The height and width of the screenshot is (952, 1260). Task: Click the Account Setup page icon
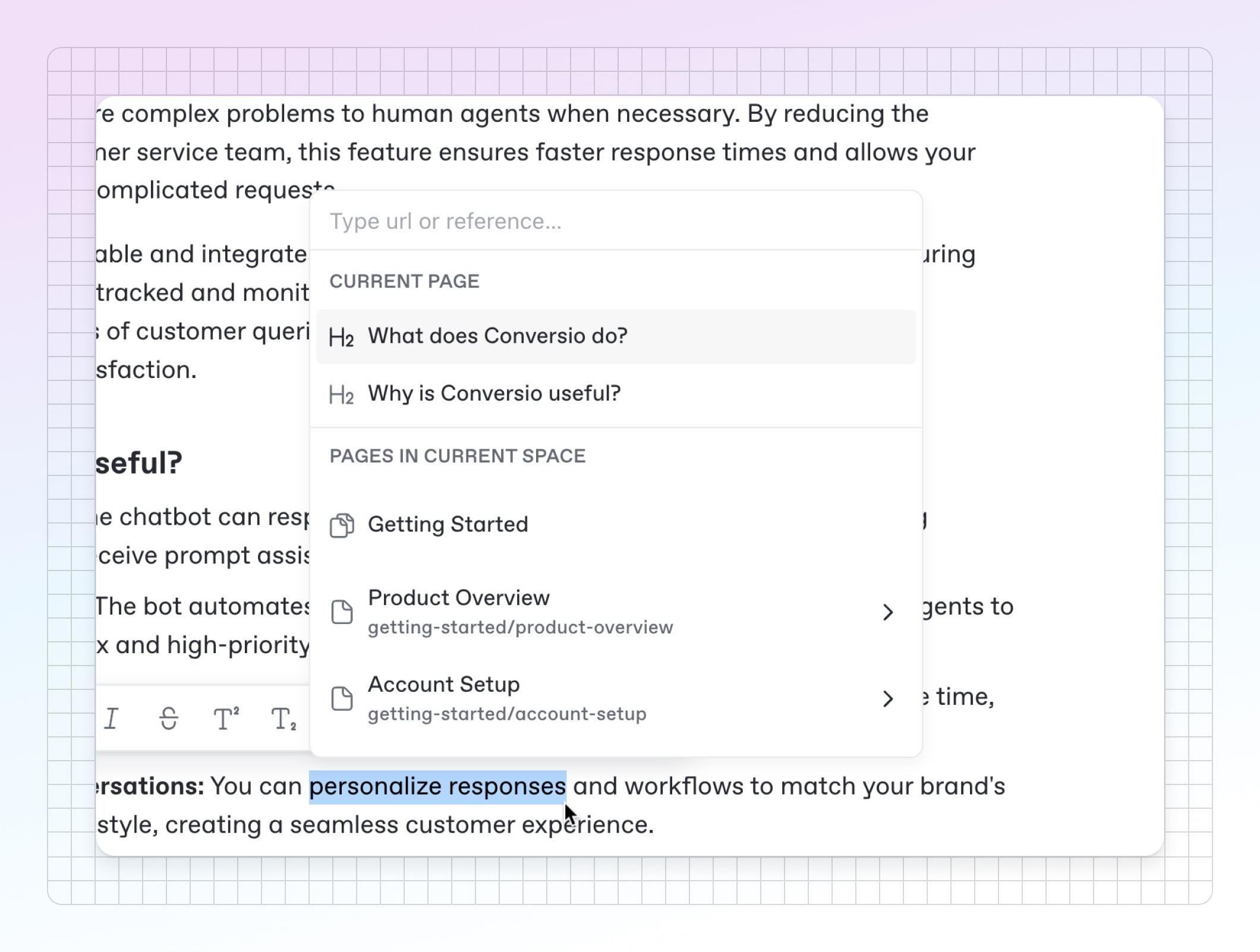pos(342,698)
